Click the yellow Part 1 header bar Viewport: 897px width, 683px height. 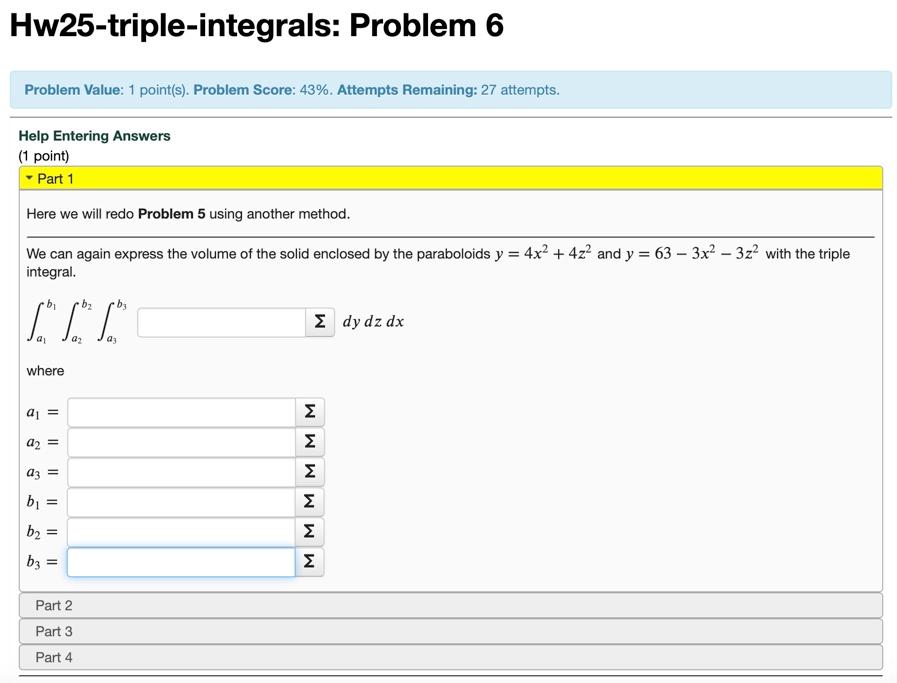click(448, 178)
